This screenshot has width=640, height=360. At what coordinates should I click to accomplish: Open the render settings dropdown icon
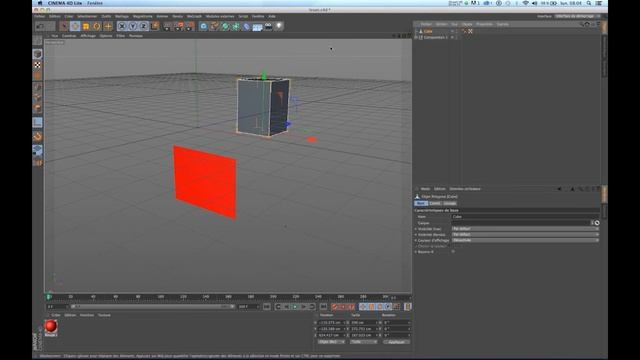click(x=190, y=26)
